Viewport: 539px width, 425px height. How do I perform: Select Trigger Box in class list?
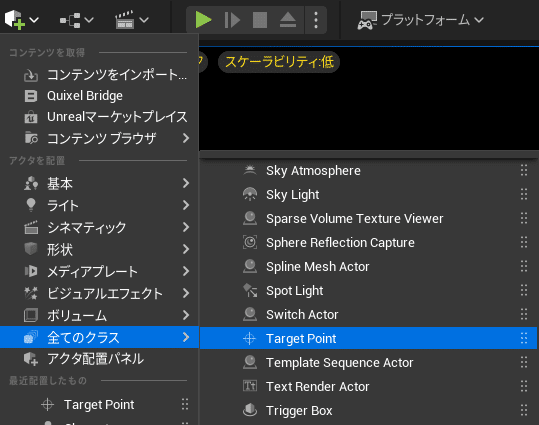(x=368, y=411)
